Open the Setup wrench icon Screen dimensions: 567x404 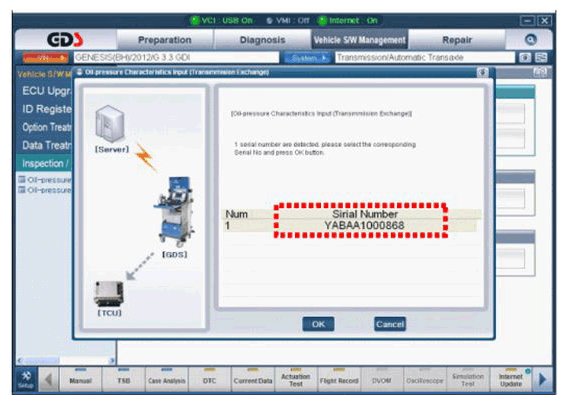click(x=26, y=379)
